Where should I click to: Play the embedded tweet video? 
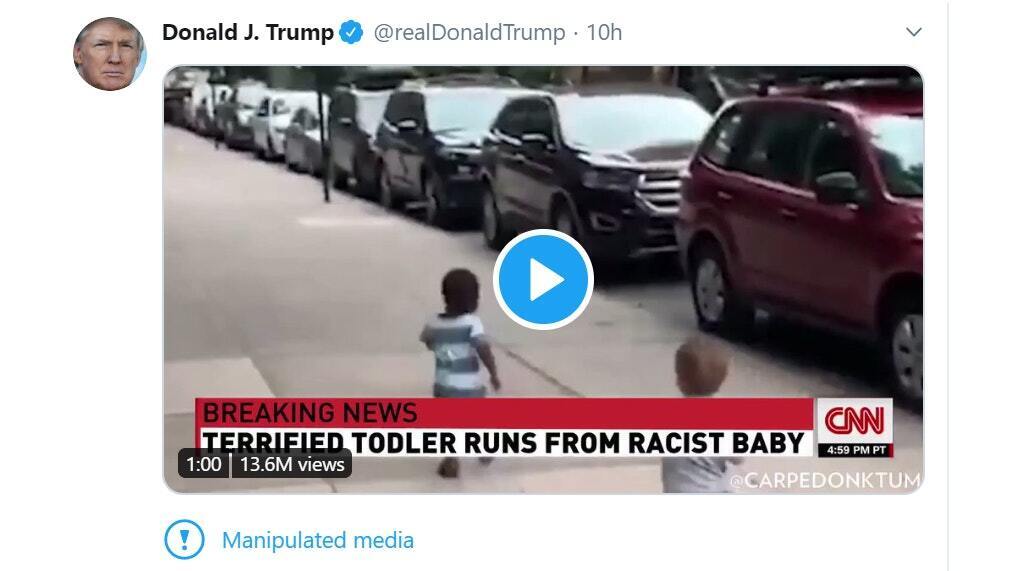[x=543, y=279]
